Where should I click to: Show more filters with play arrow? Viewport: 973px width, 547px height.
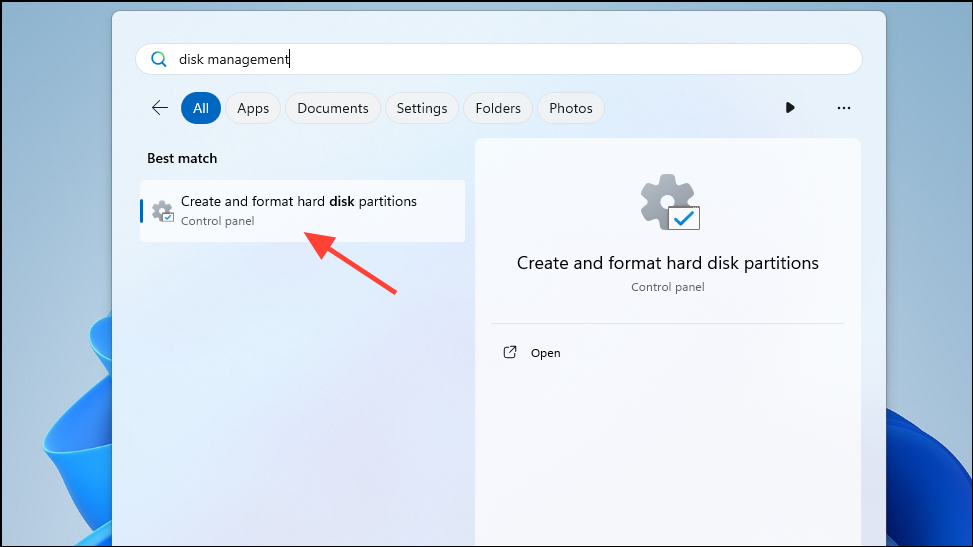coord(790,107)
